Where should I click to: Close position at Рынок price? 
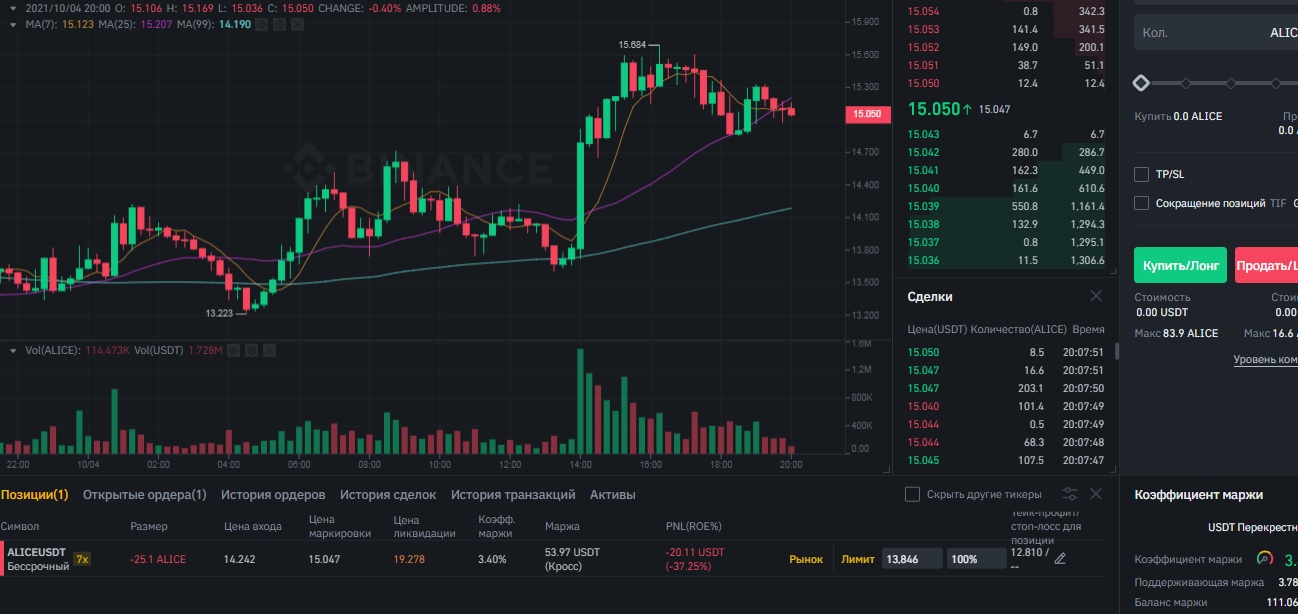(806, 559)
